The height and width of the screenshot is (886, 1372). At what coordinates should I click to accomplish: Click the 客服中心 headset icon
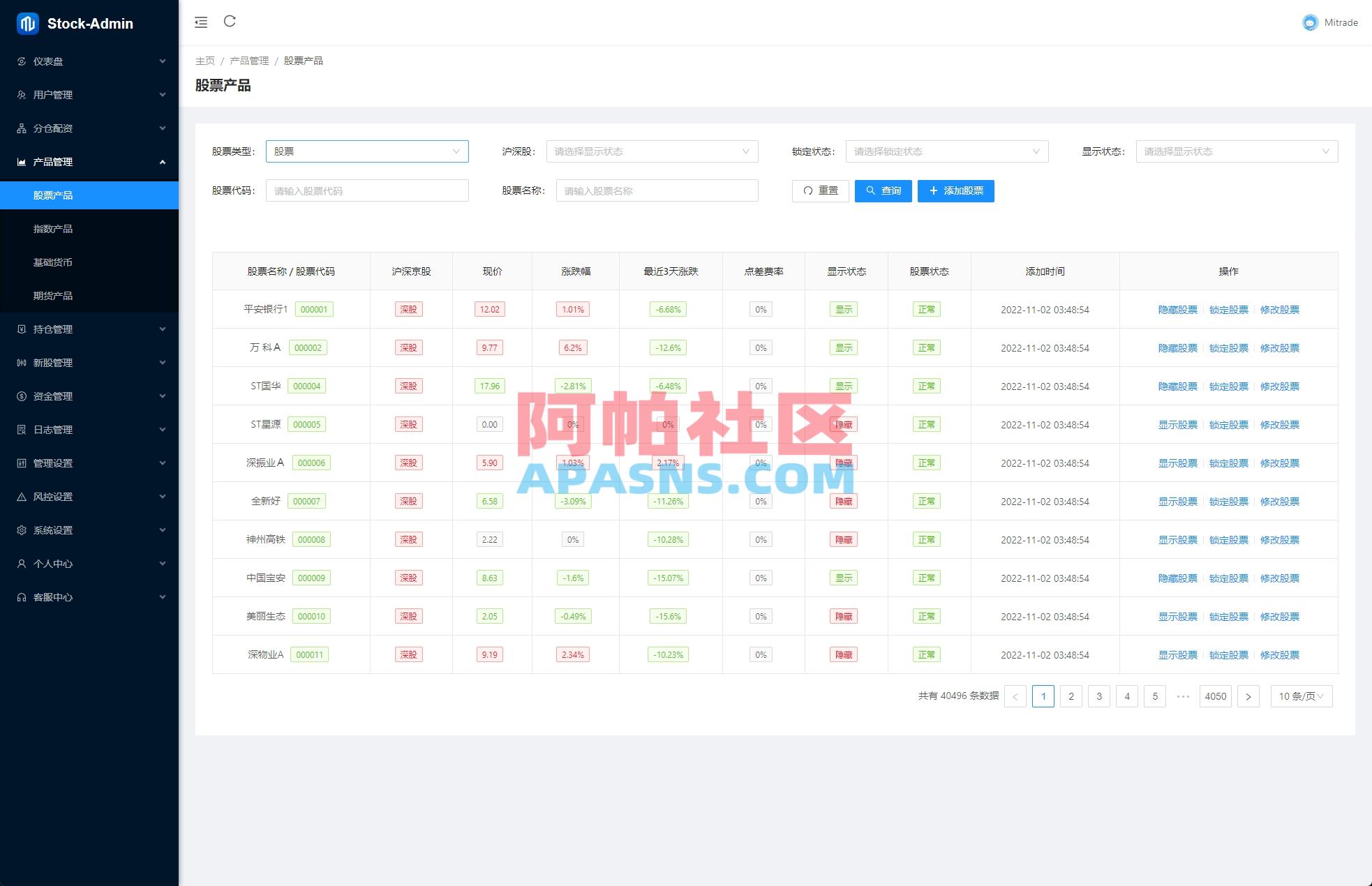click(x=22, y=597)
